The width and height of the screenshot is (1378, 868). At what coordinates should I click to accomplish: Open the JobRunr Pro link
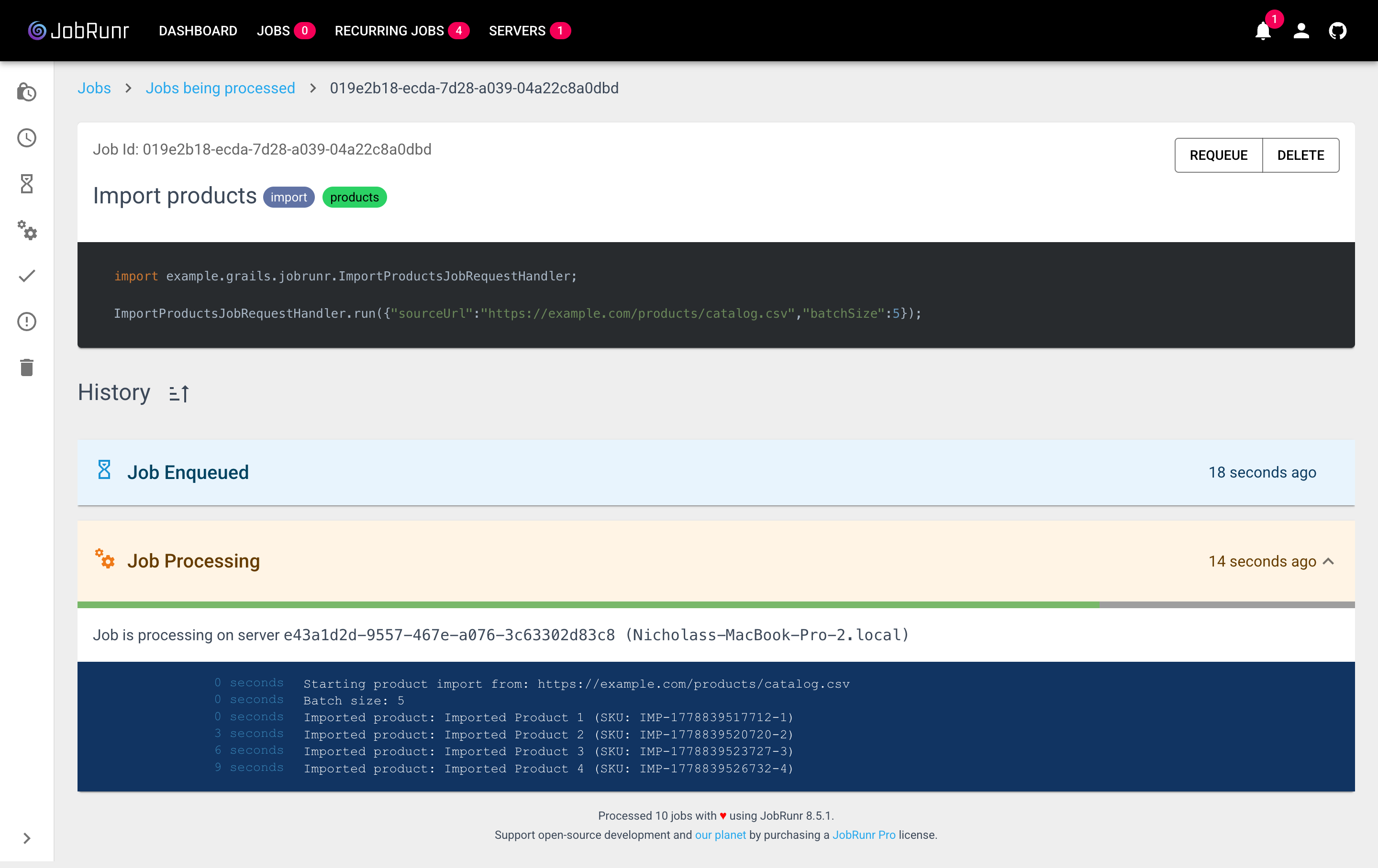point(864,835)
